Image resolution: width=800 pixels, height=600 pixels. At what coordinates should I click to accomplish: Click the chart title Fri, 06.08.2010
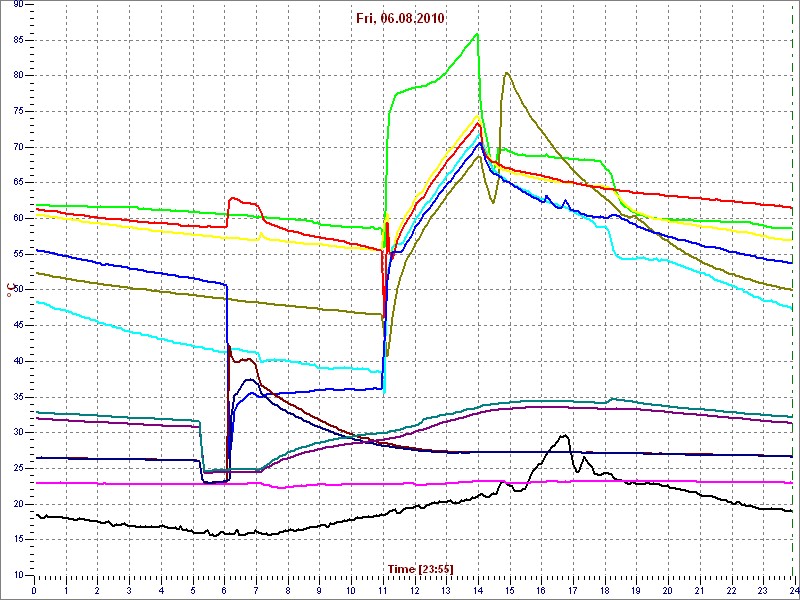pyautogui.click(x=400, y=19)
